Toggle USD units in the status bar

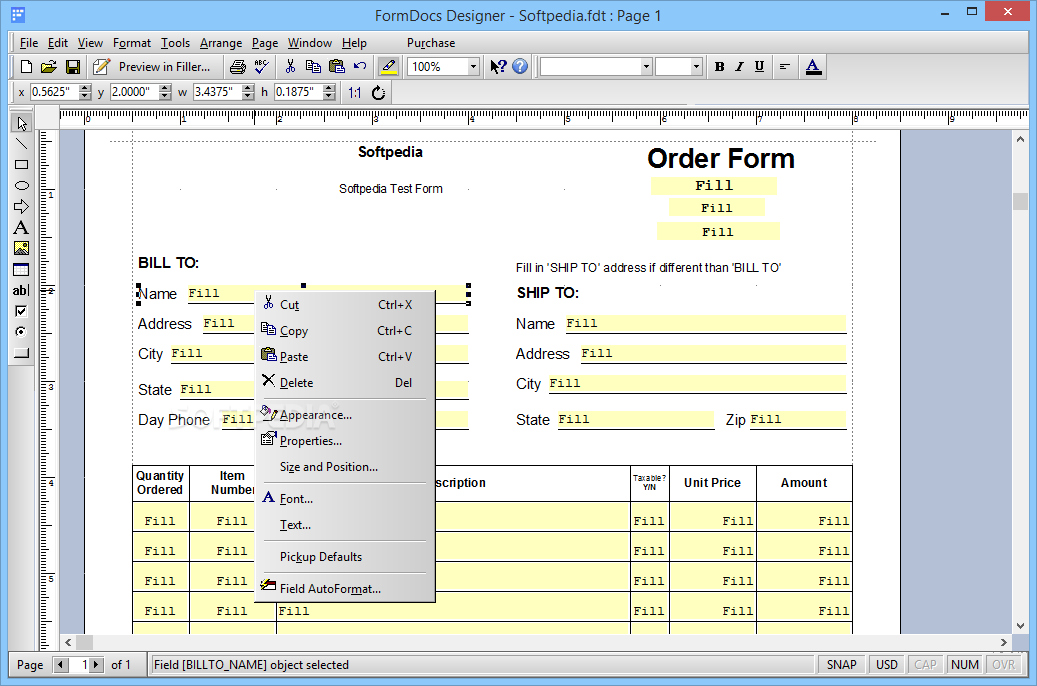pyautogui.click(x=886, y=664)
